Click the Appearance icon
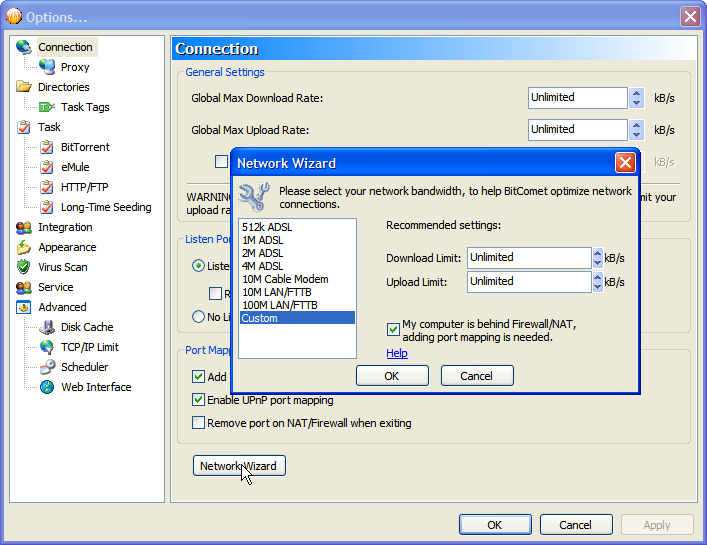The width and height of the screenshot is (707, 545). coord(23,247)
